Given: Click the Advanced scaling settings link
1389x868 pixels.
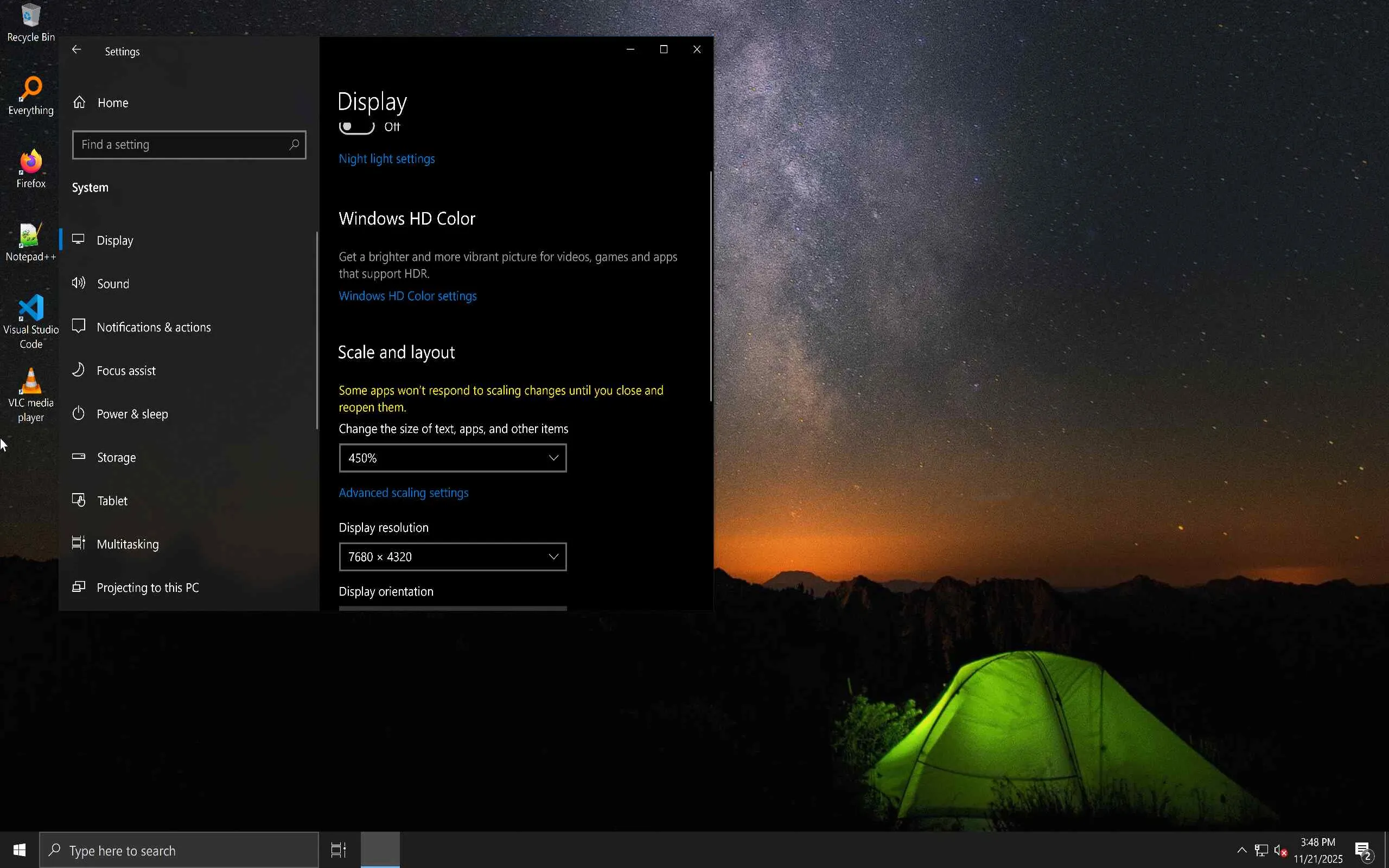Looking at the screenshot, I should coord(403,493).
